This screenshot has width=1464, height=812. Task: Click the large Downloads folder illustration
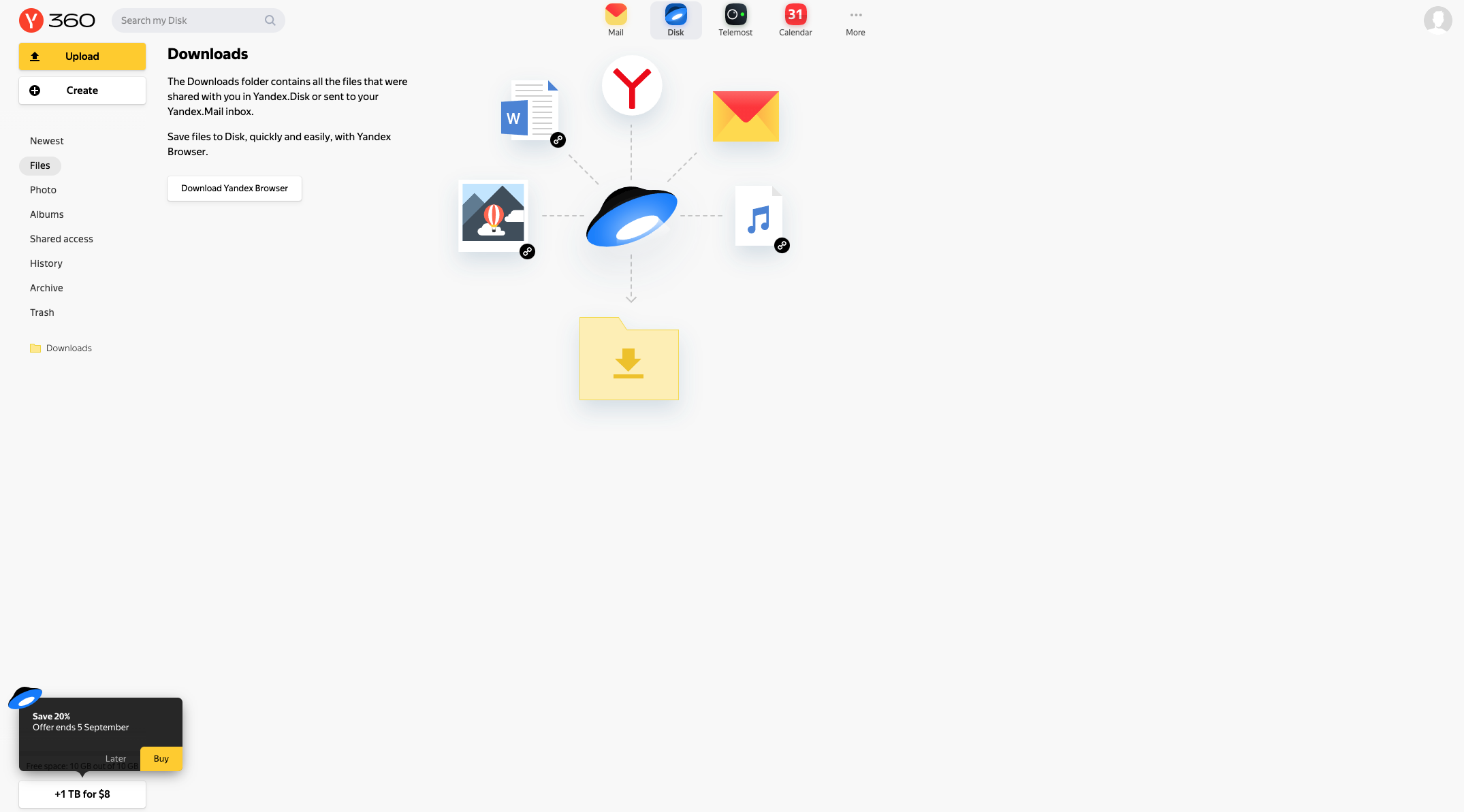click(x=629, y=358)
